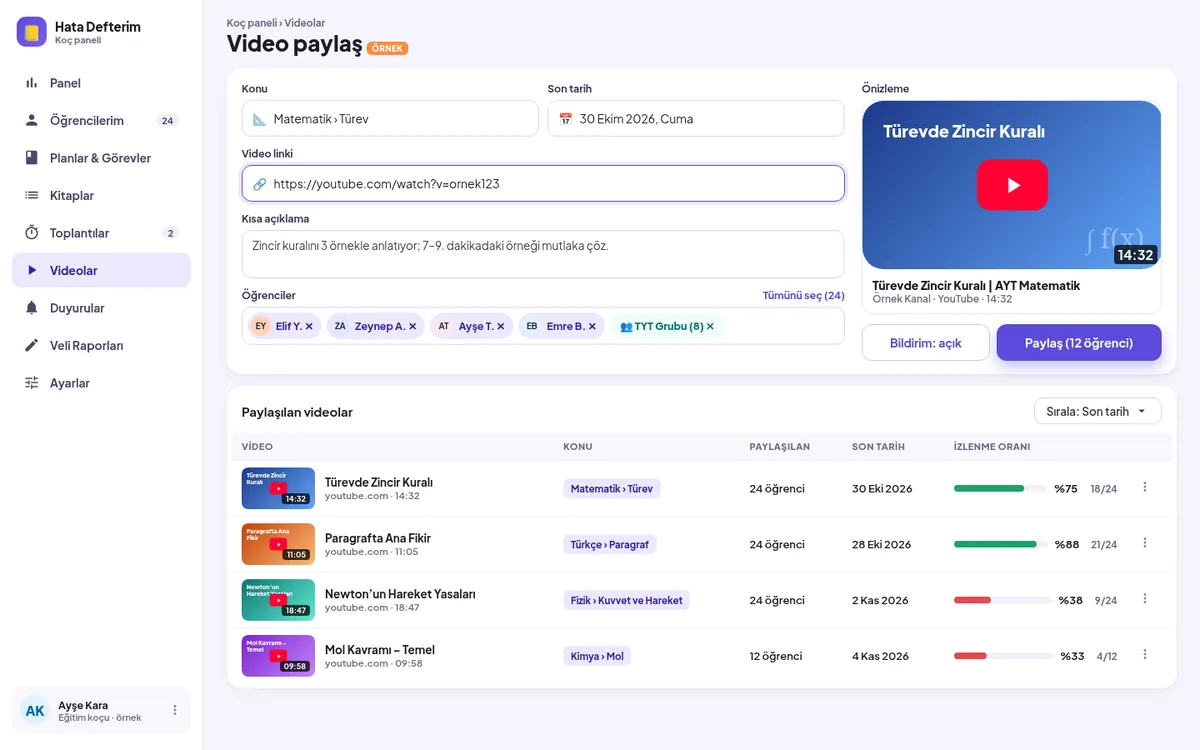This screenshot has height=750, width=1200.
Task: Click the Öğrencilerim person icon
Action: 32,121
